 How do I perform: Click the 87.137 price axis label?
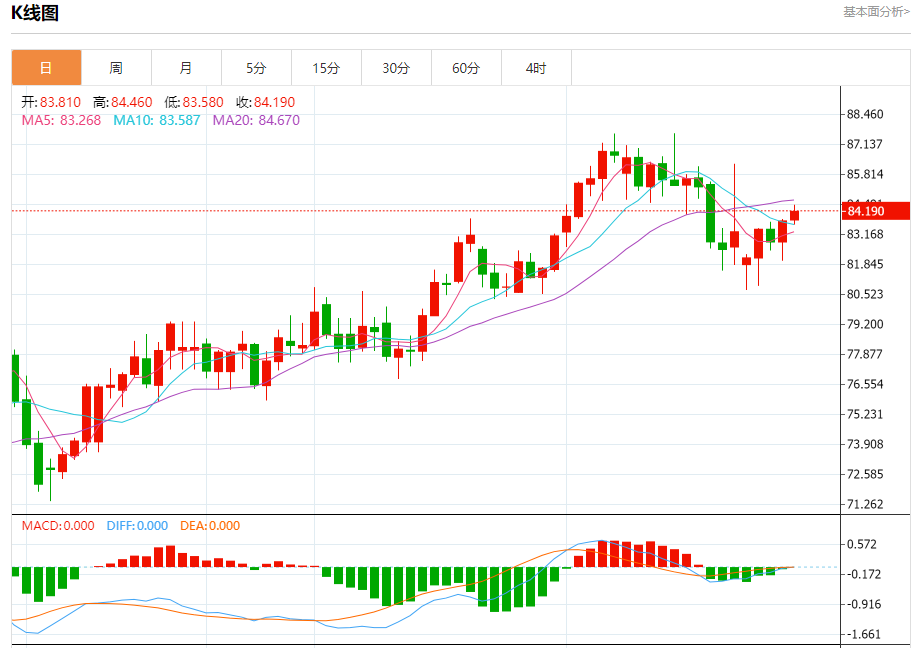[865, 144]
